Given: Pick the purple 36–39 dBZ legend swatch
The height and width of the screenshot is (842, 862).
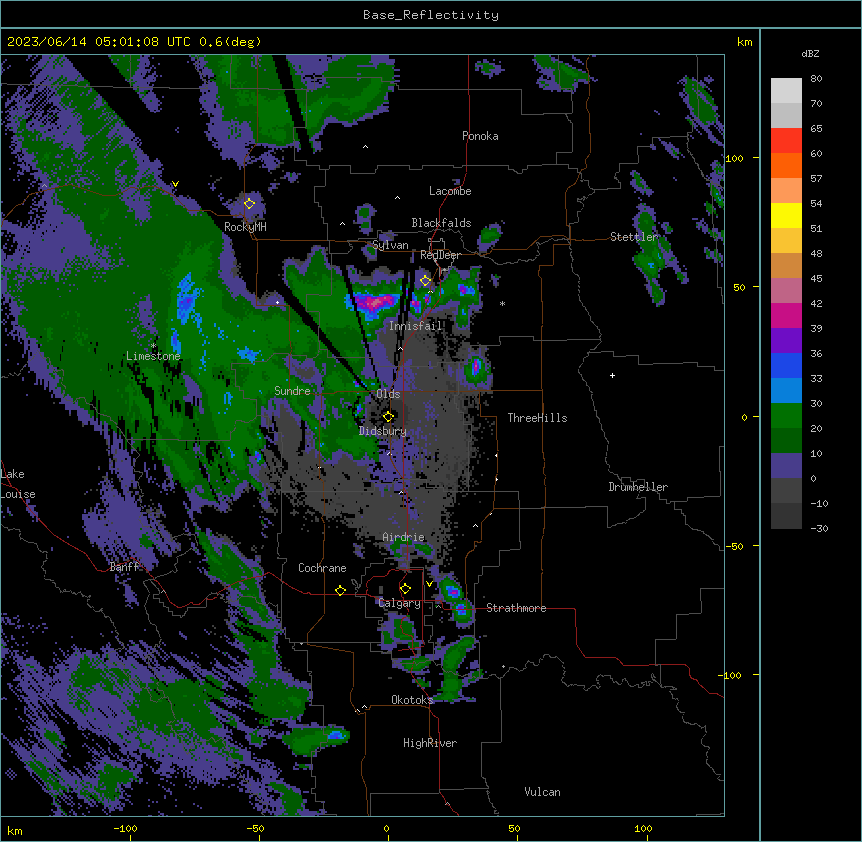Looking at the screenshot, I should 786,340.
